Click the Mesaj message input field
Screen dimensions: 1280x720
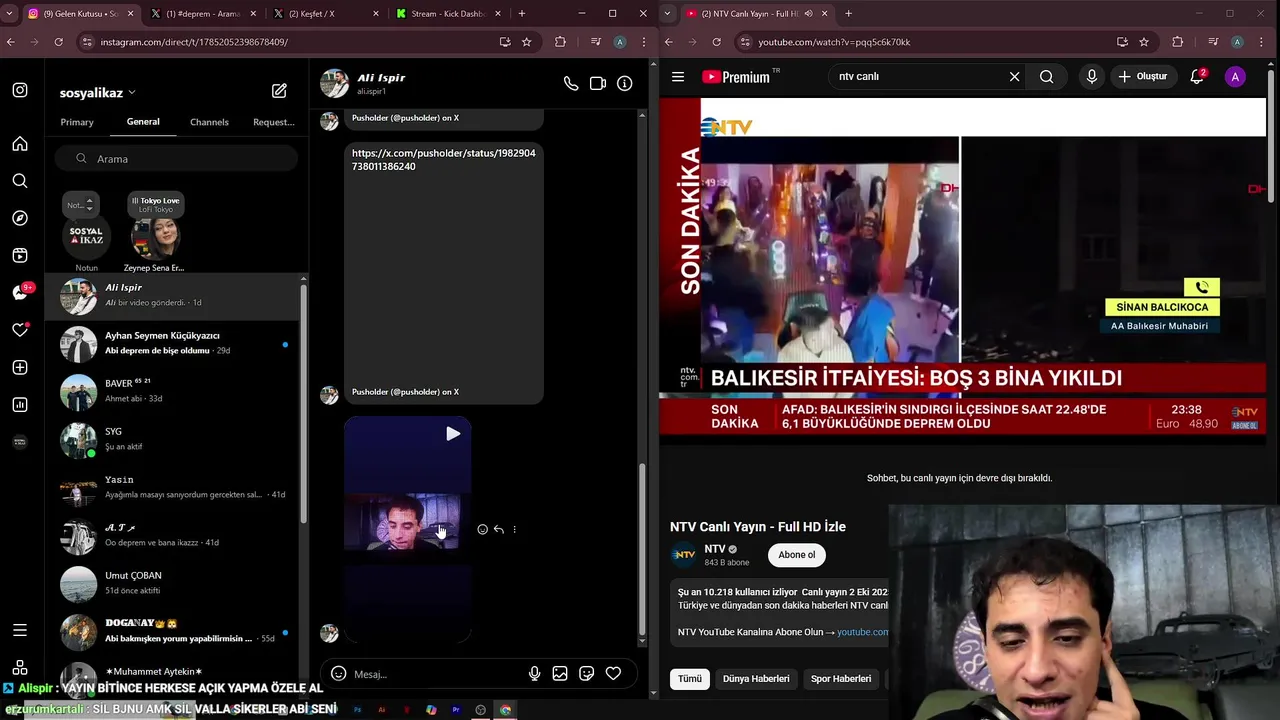pyautogui.click(x=437, y=674)
